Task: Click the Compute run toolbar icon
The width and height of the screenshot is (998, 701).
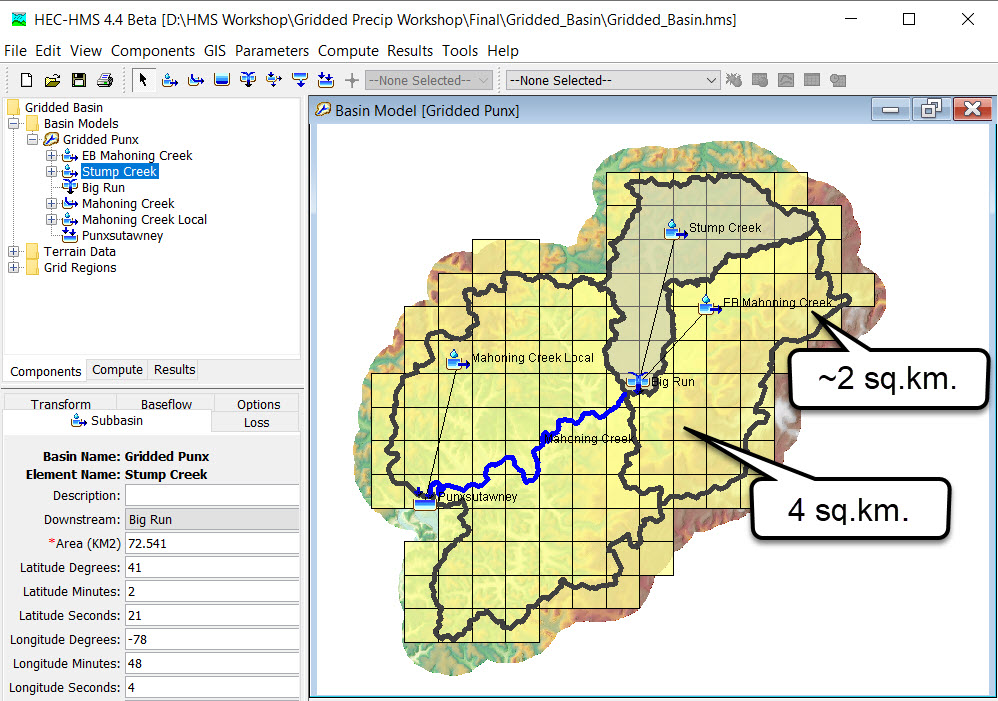Action: point(734,80)
